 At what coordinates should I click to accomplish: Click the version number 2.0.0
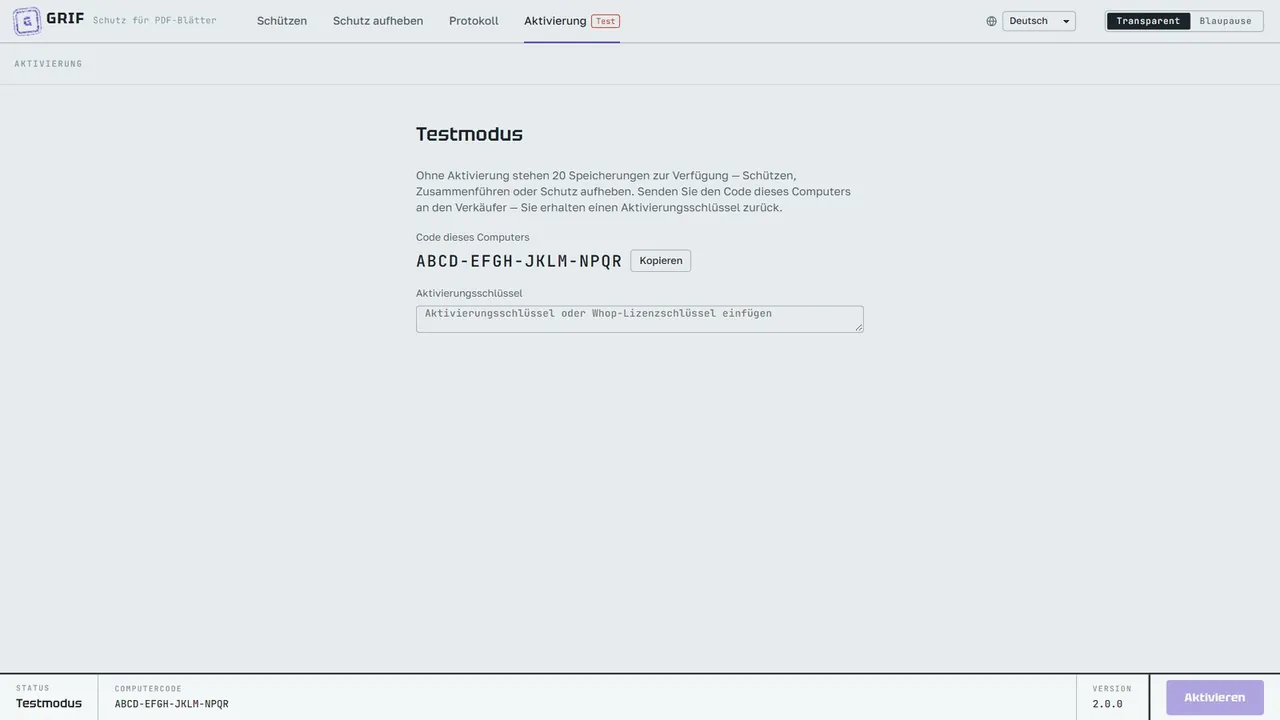pyautogui.click(x=1108, y=704)
